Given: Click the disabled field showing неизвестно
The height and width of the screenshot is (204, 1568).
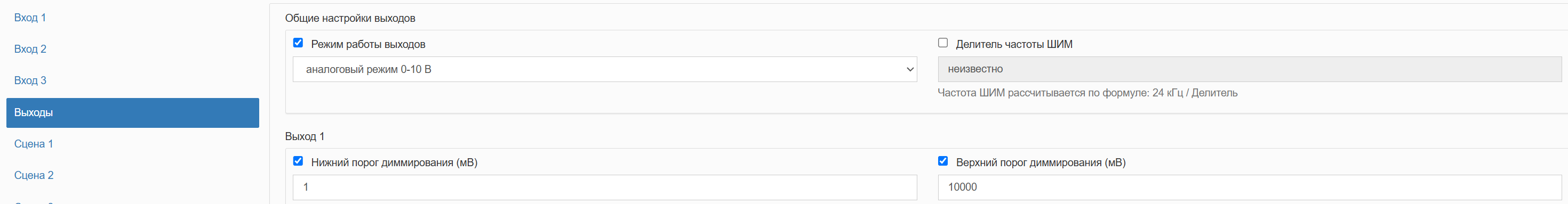Looking at the screenshot, I should tap(1250, 69).
